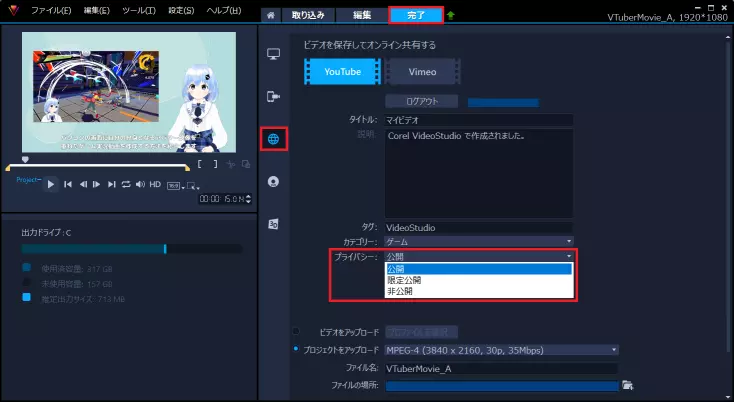Play the project preview
Image resolution: width=734 pixels, height=402 pixels.
[x=51, y=184]
